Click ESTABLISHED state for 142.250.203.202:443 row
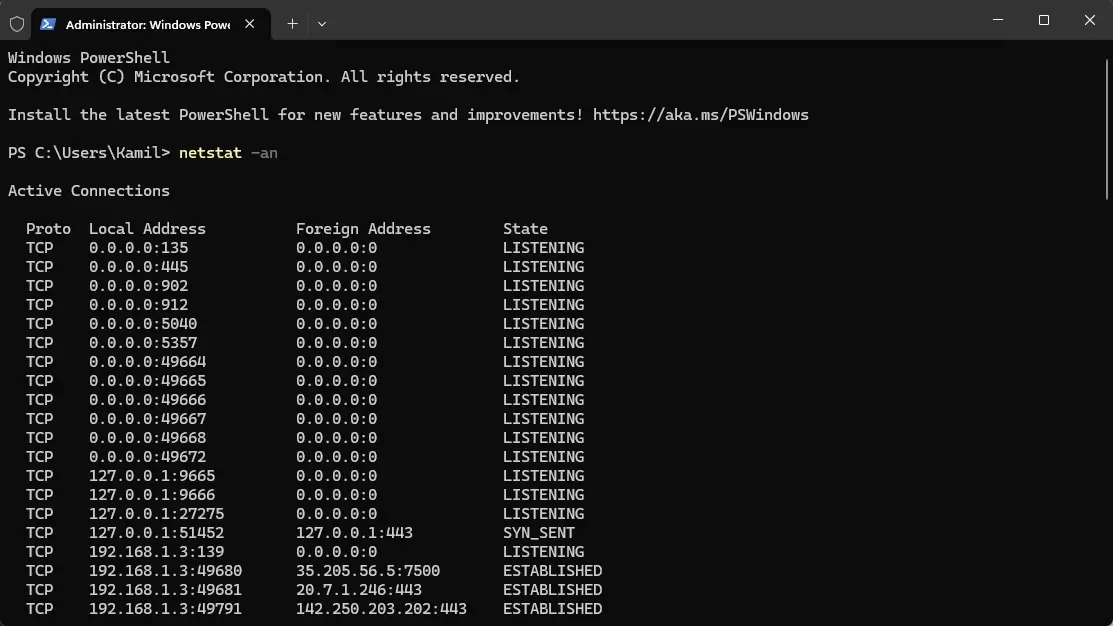Screen dimensions: 1113x626 click(x=552, y=609)
